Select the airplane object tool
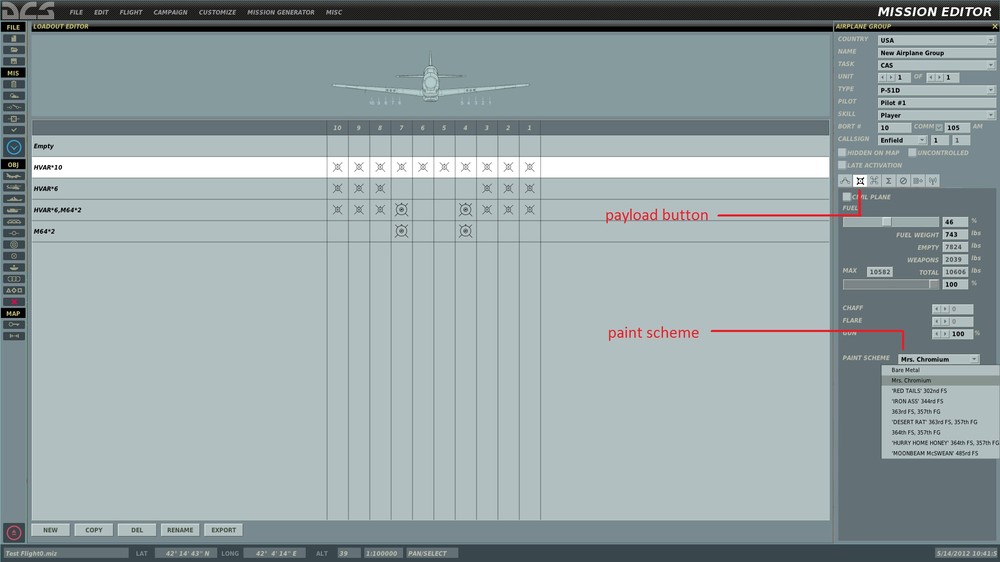Viewport: 1000px width, 562px height. (13, 176)
